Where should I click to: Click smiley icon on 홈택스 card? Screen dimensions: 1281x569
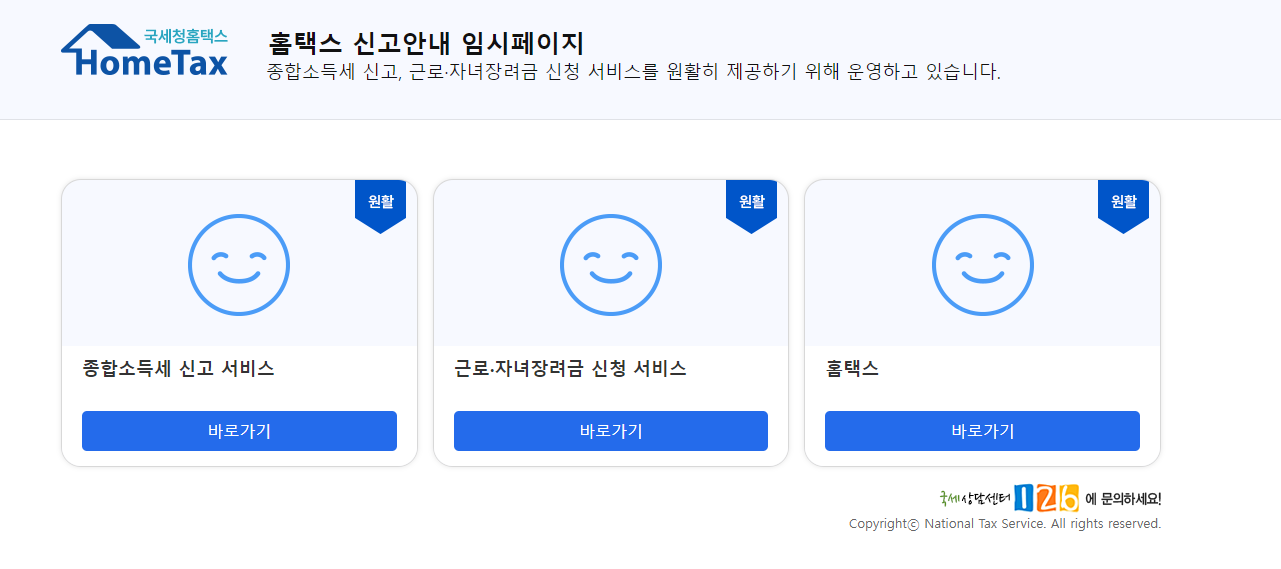pos(983,265)
